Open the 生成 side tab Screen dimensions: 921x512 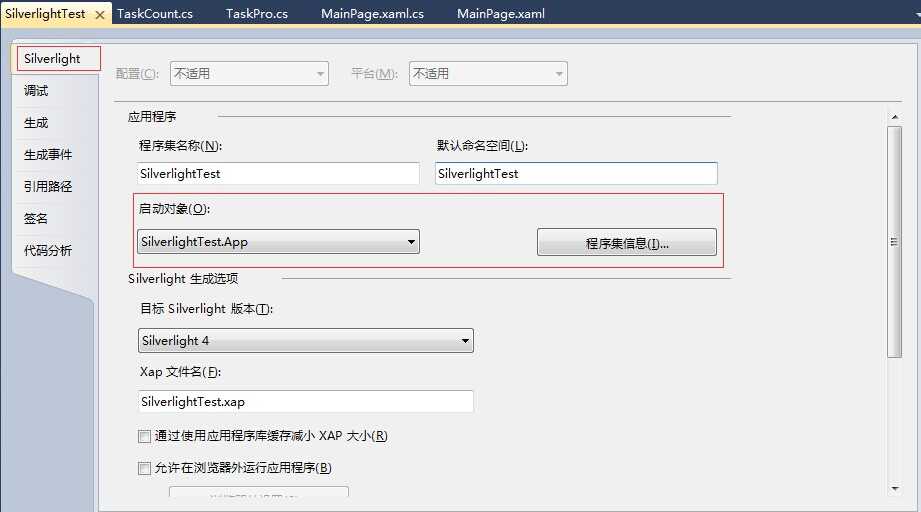pyautogui.click(x=36, y=123)
